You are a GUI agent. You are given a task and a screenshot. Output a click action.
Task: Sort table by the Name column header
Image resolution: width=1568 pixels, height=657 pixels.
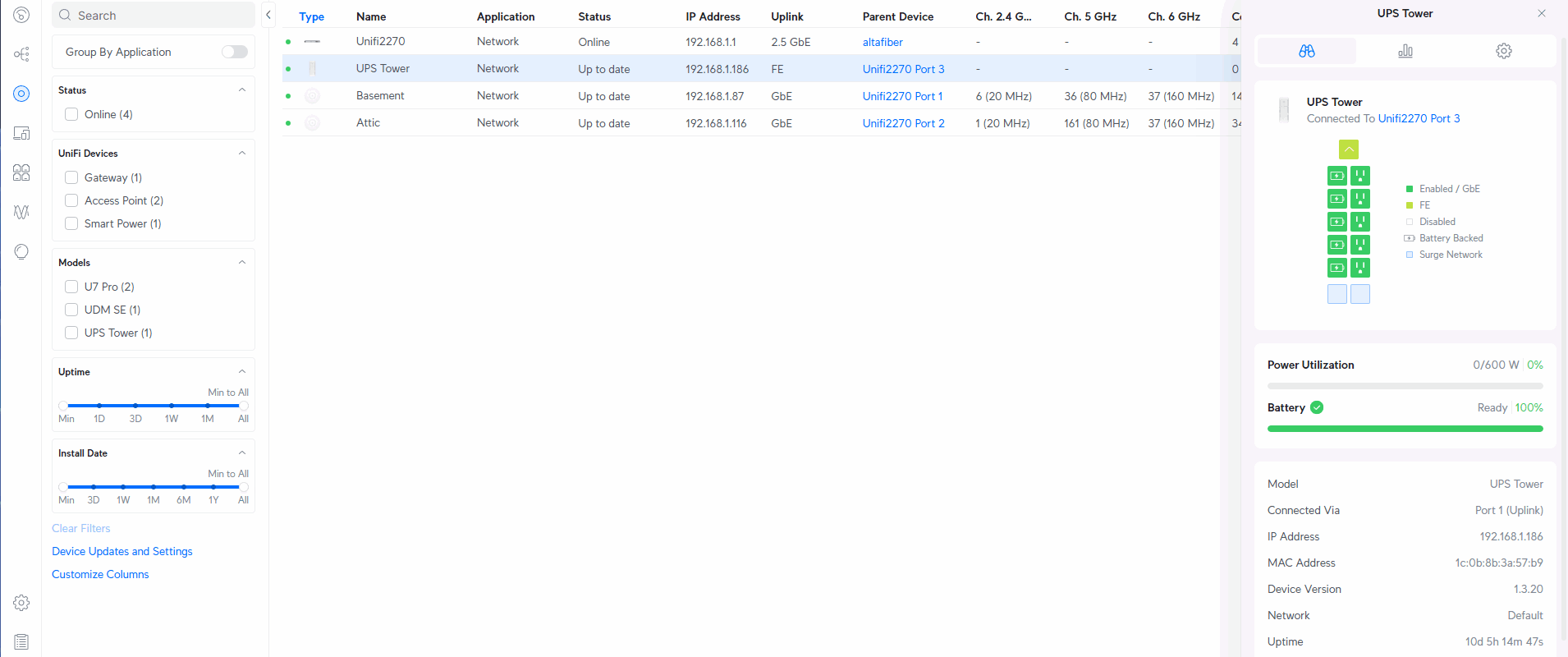pos(371,16)
